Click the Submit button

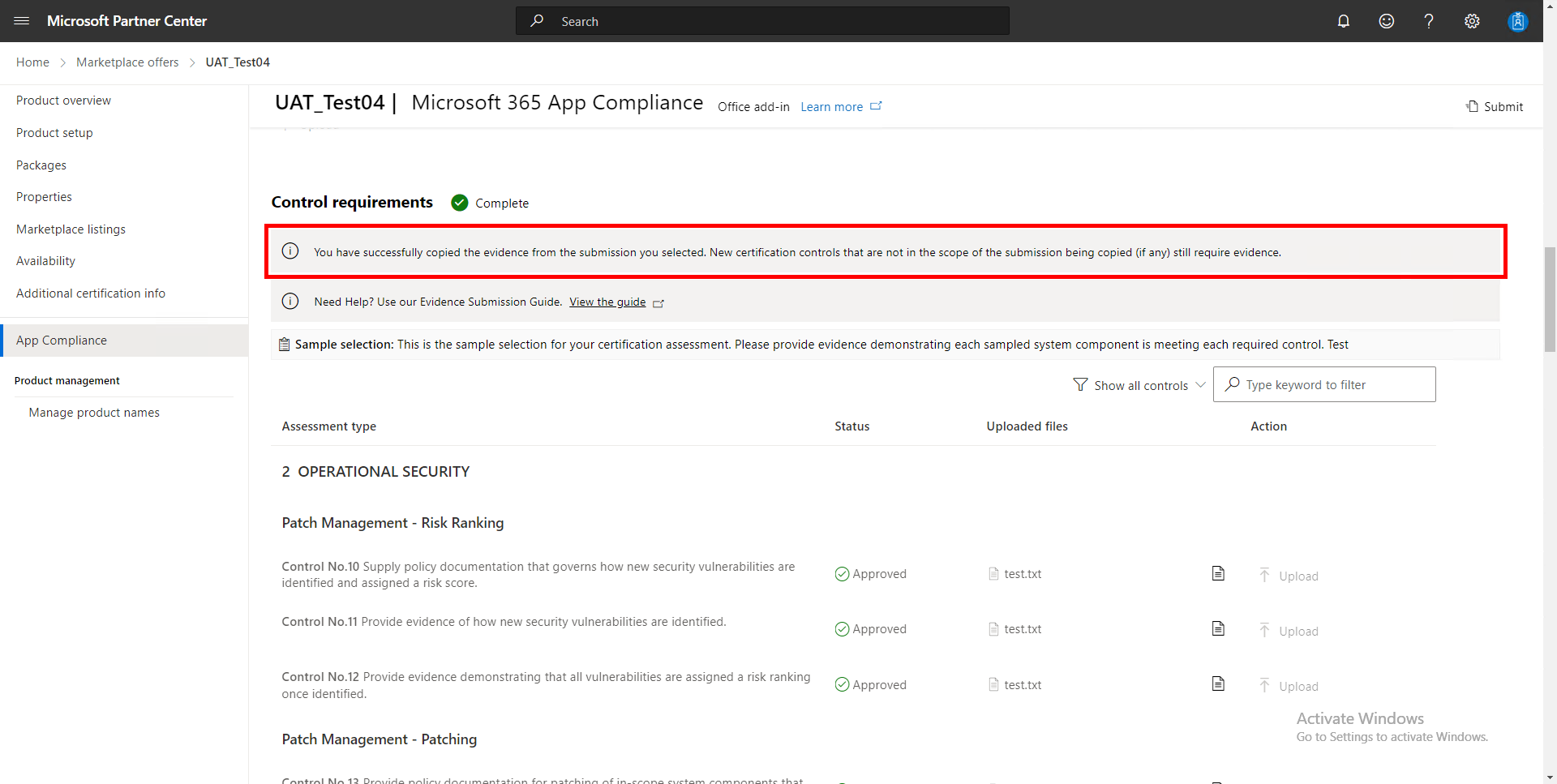tap(1495, 106)
